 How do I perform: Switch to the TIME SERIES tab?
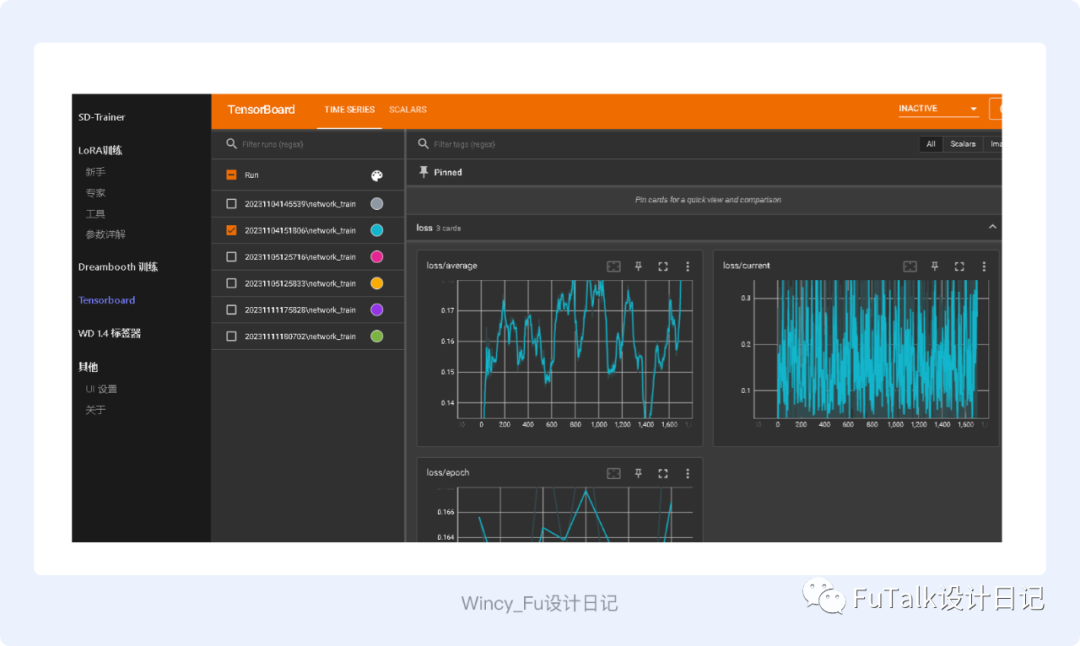[x=349, y=110]
